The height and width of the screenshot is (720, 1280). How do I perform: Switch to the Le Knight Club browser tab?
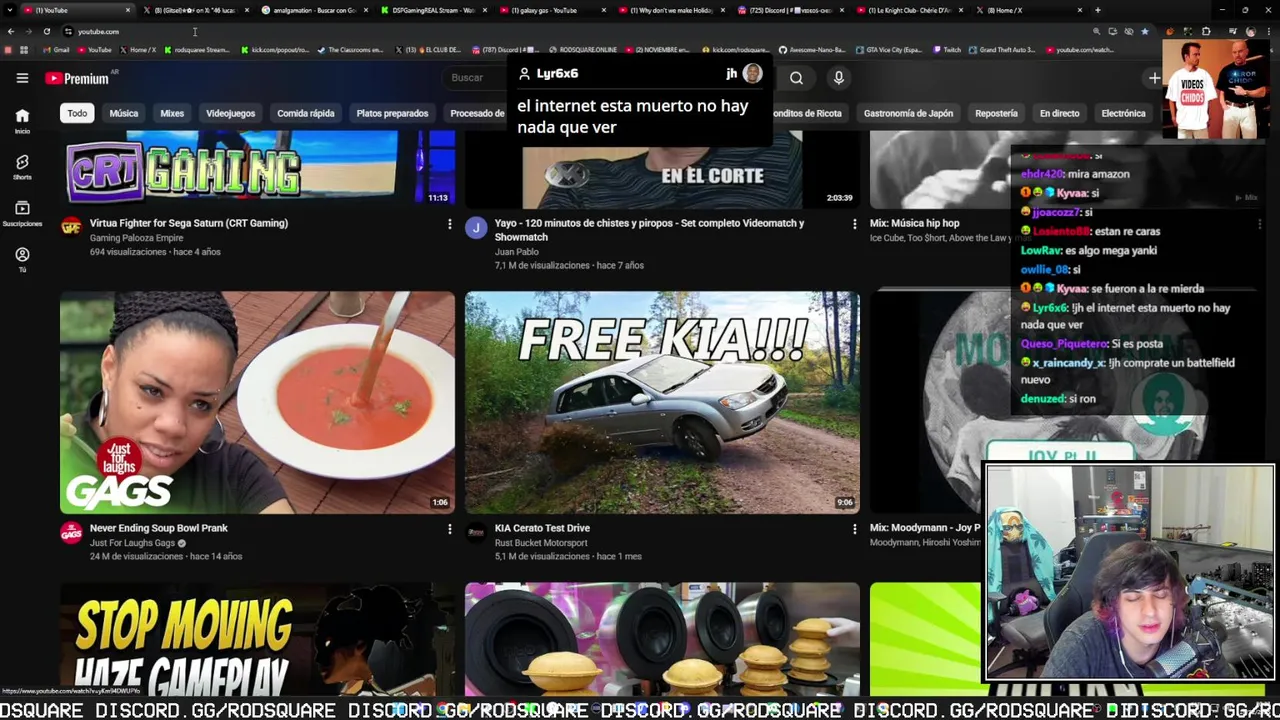(907, 10)
